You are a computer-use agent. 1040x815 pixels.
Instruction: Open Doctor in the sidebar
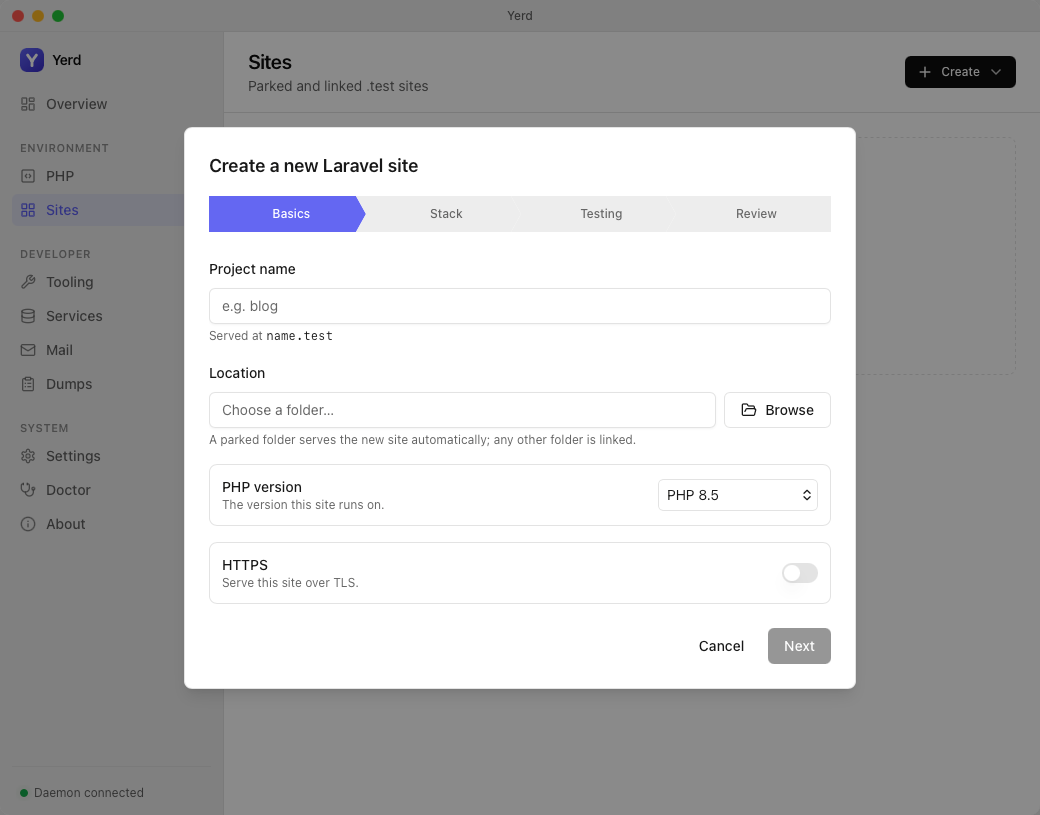click(x=98, y=490)
